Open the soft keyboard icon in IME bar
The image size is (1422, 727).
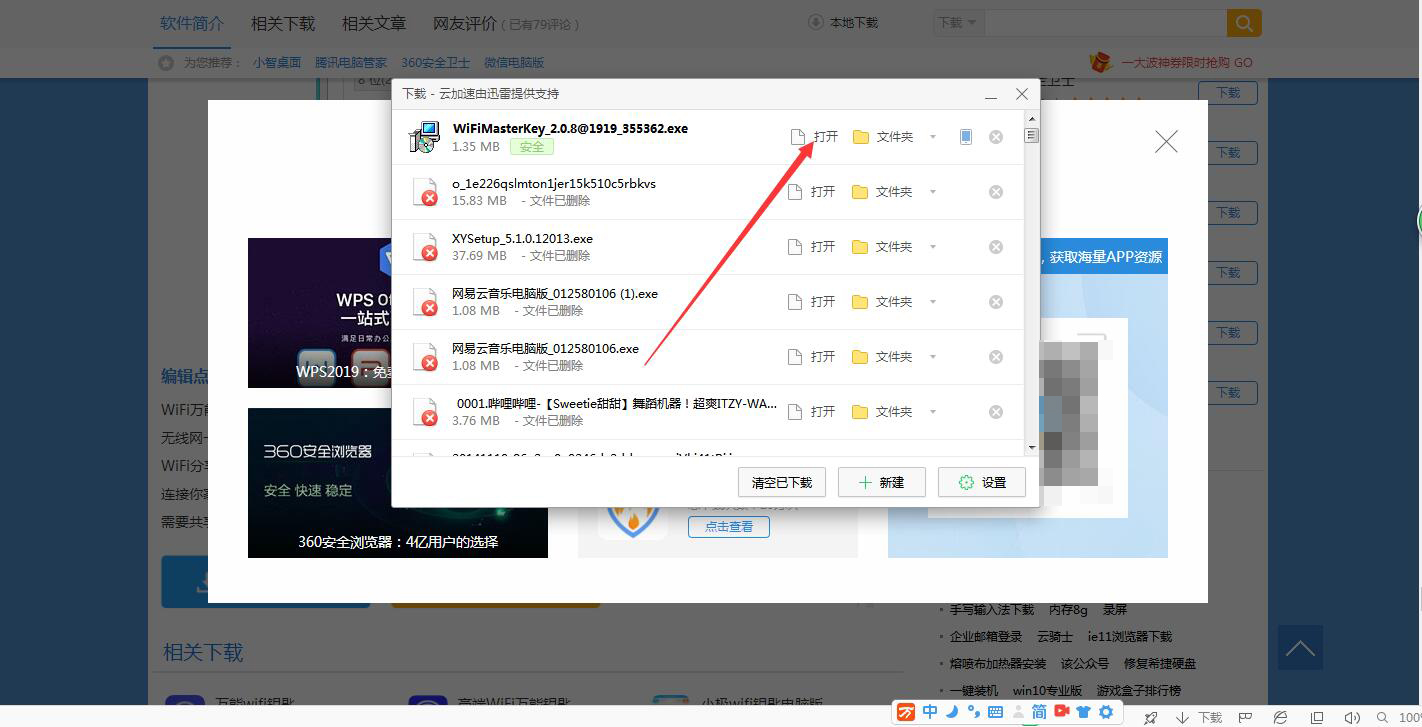(995, 712)
